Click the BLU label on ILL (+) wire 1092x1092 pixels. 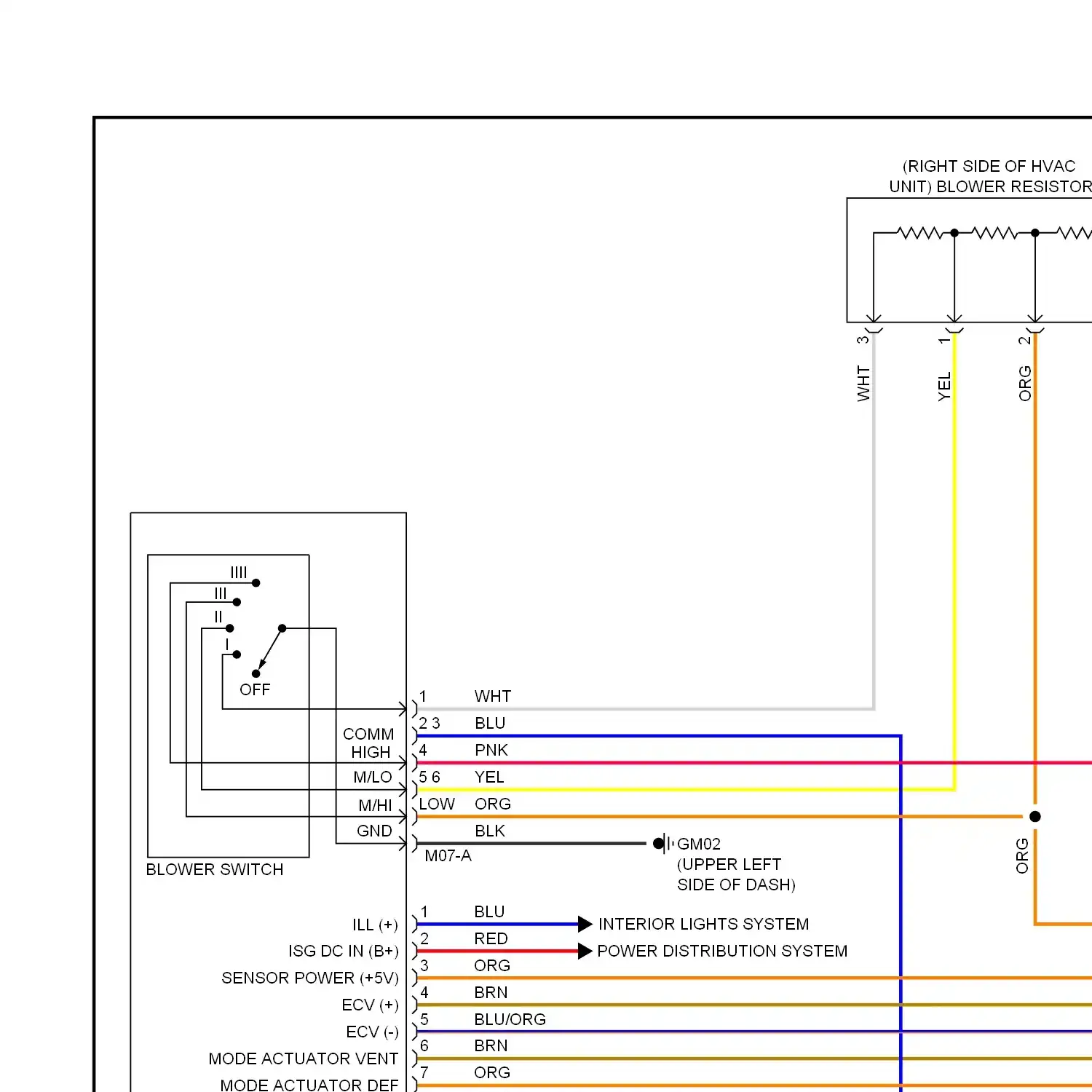click(489, 911)
